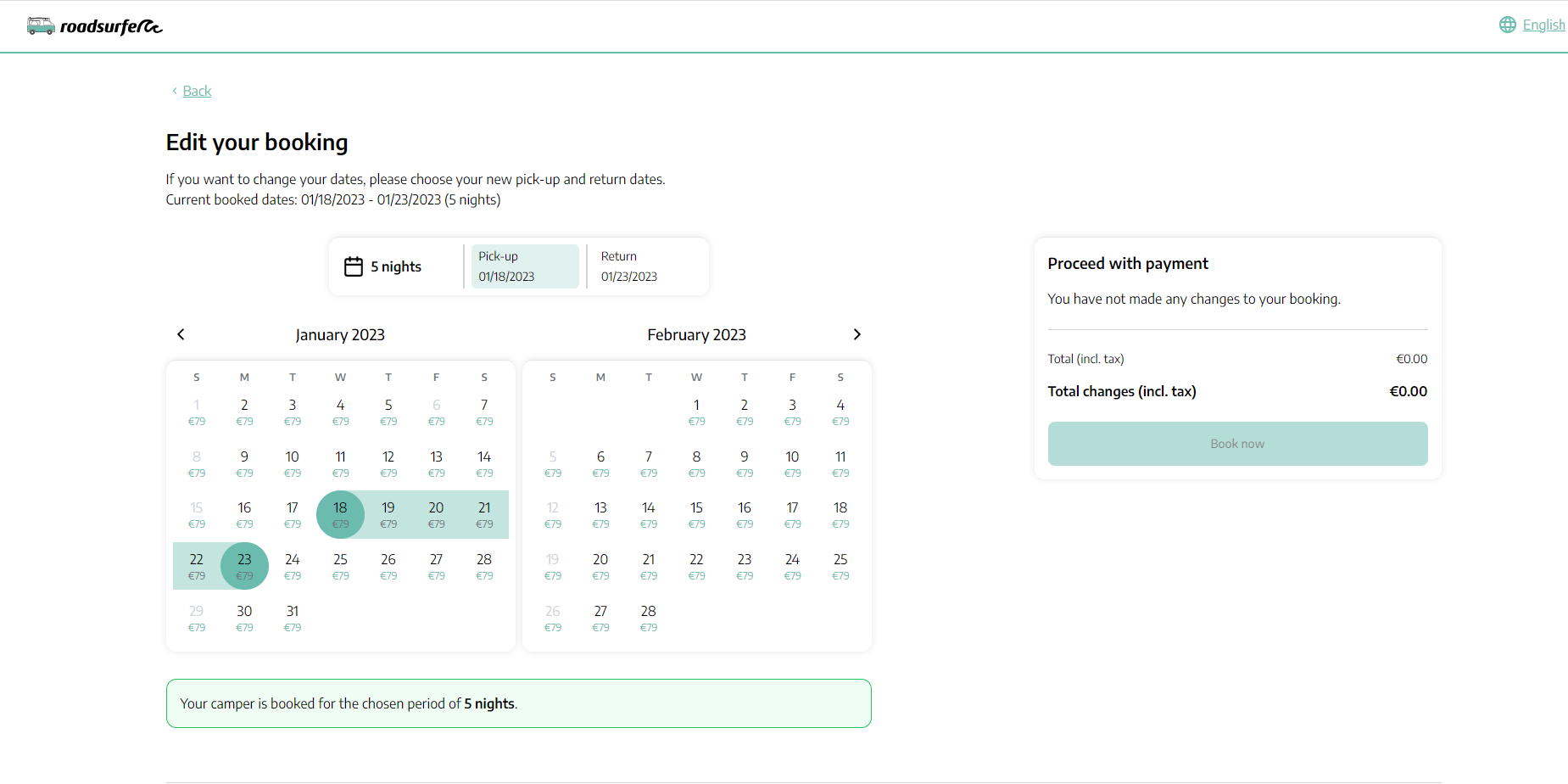This screenshot has width=1568, height=784.
Task: Select February 7 in the calendar
Action: pos(649,463)
